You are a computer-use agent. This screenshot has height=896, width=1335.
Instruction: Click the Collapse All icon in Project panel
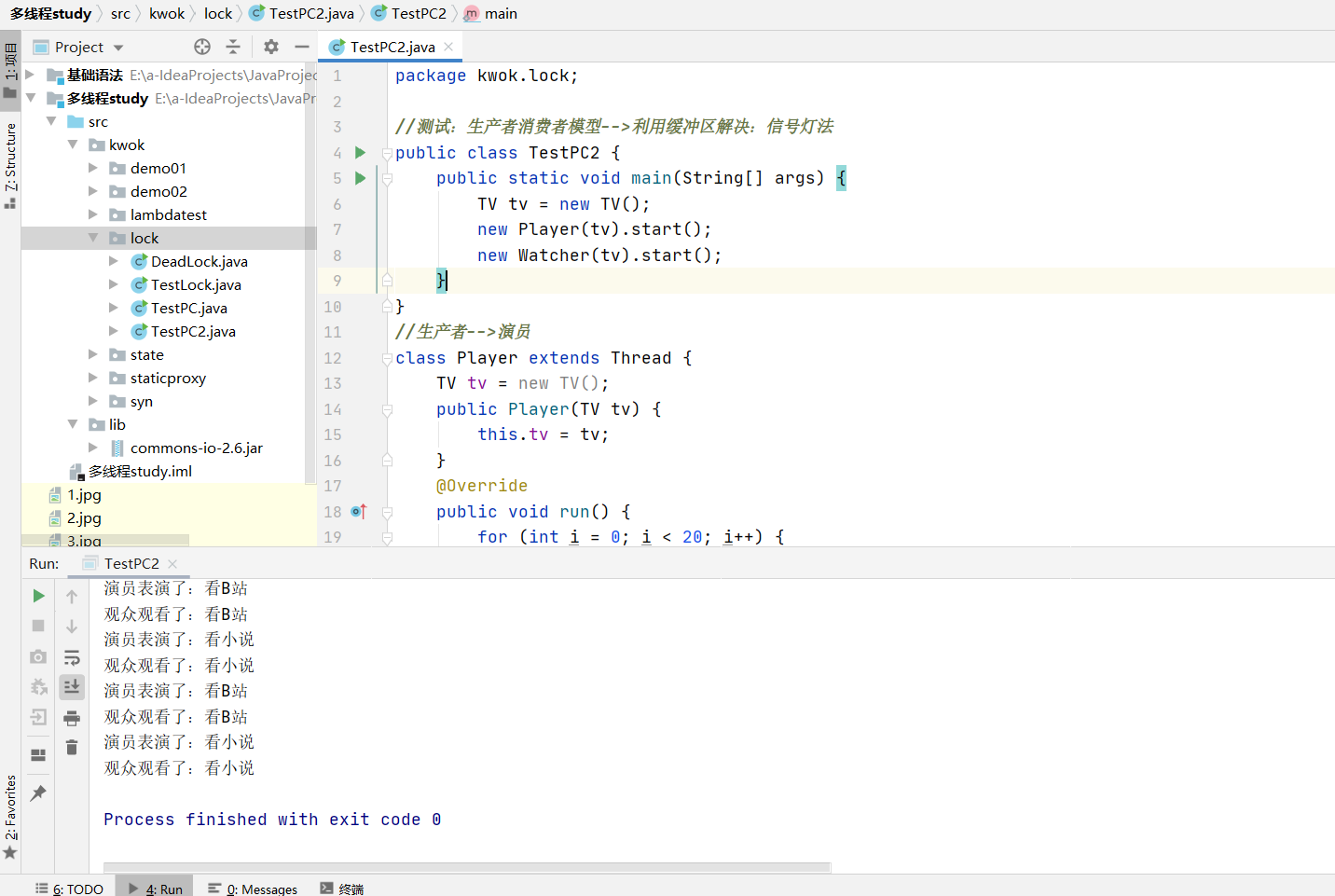(233, 47)
